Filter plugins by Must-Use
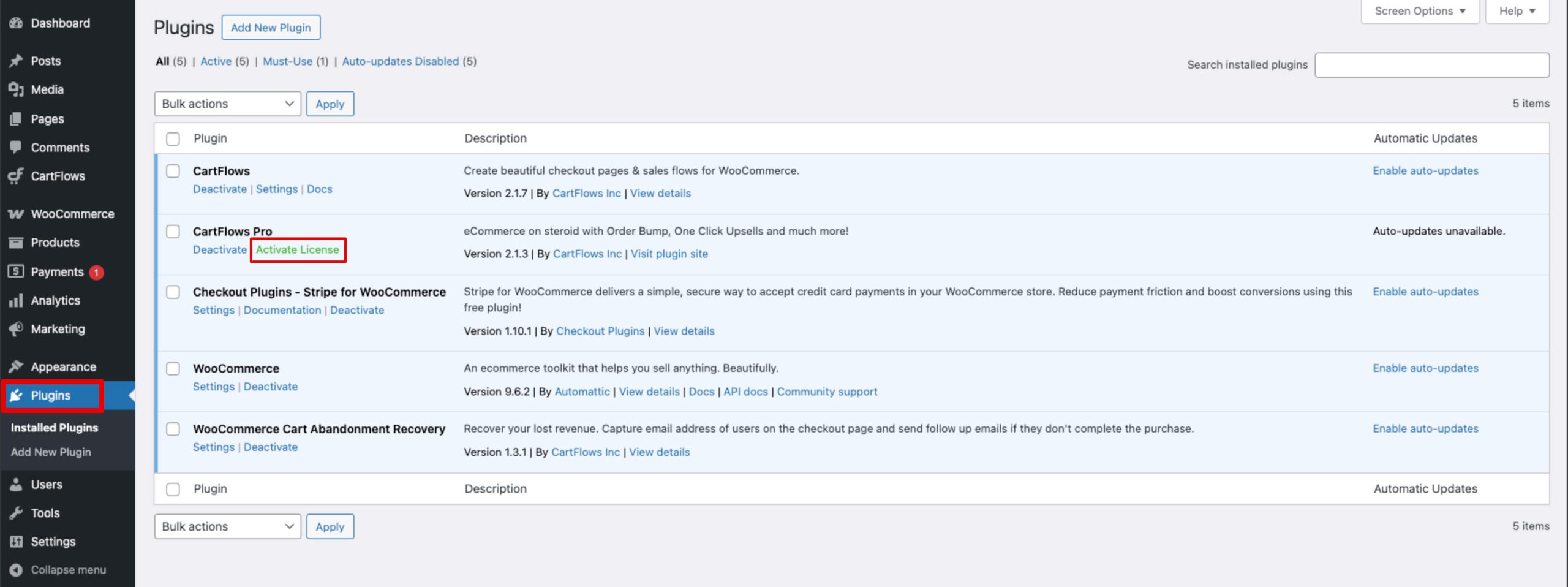 click(x=287, y=61)
